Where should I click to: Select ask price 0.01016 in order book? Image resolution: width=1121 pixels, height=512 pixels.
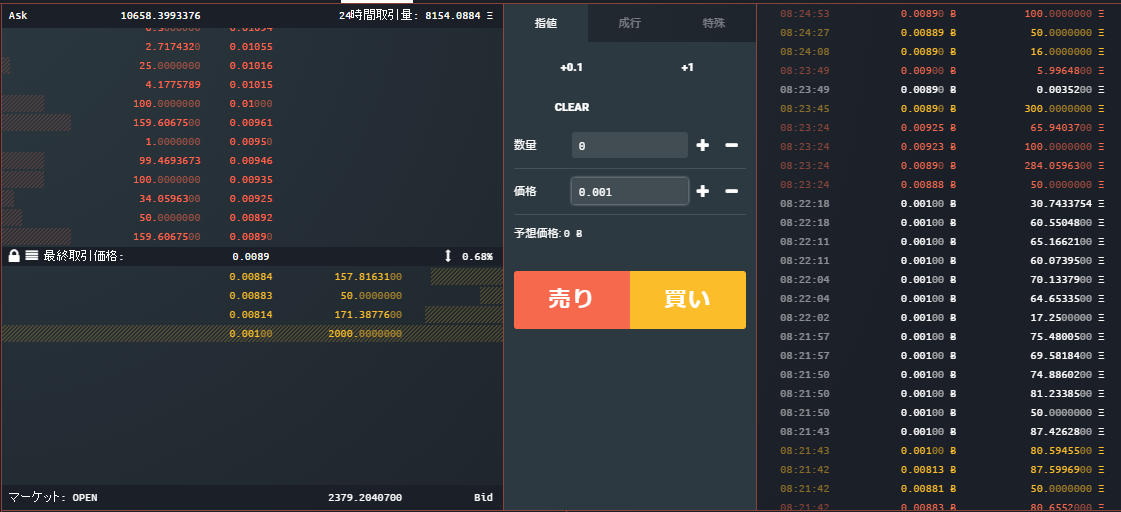[x=251, y=65]
